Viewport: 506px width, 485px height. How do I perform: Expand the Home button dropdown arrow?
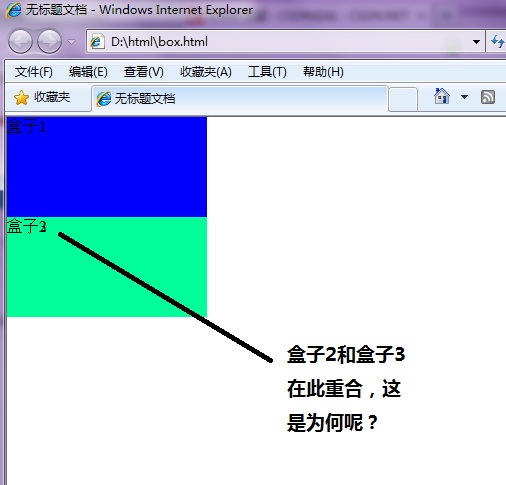(x=464, y=97)
